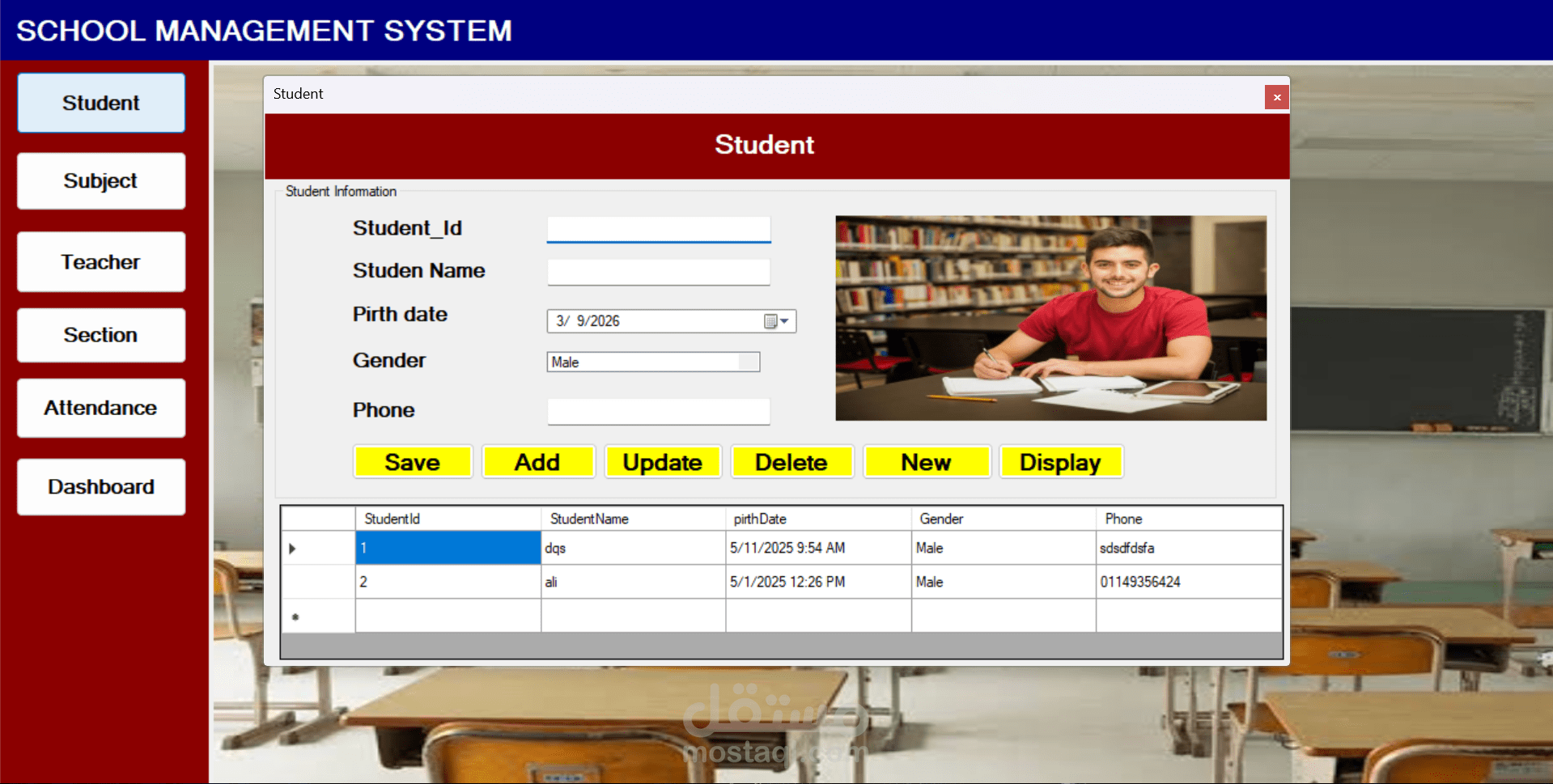Open the Section panel from sidebar
This screenshot has width=1553, height=784.
click(x=100, y=334)
